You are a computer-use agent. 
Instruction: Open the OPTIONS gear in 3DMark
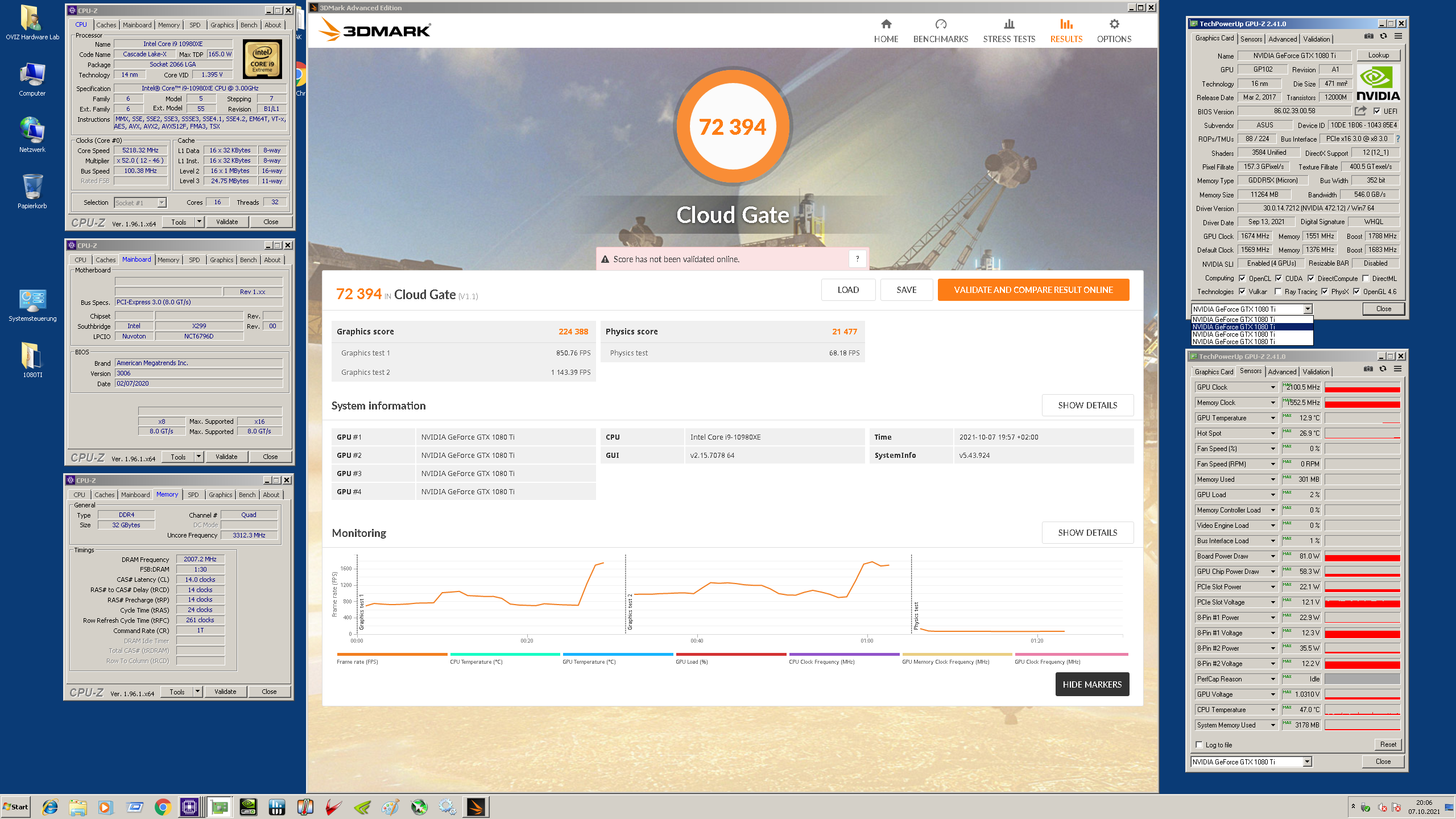pos(1114,31)
